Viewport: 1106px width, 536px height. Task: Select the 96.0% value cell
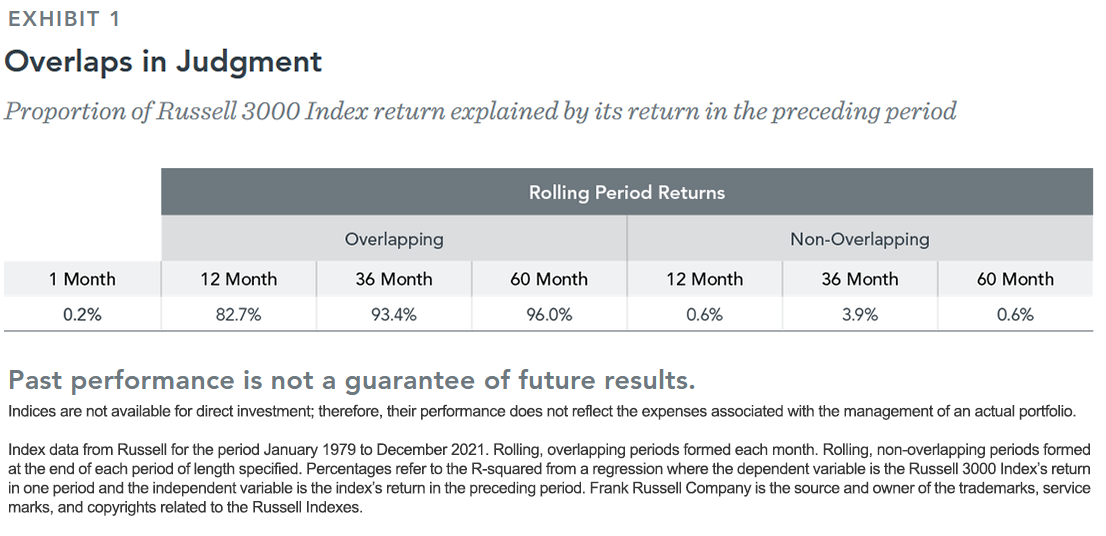coord(549,315)
